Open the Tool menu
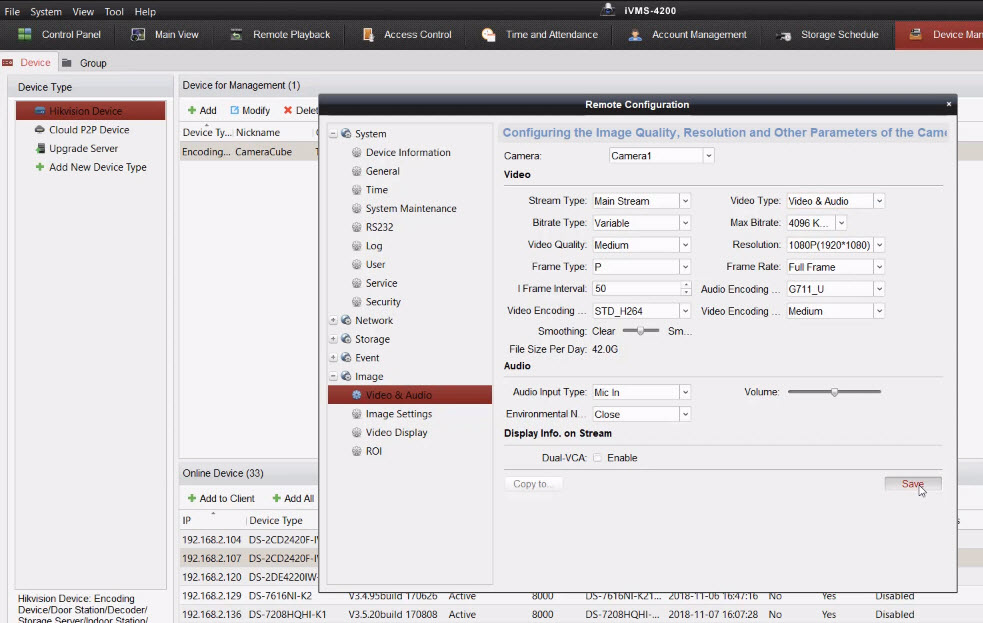Image resolution: width=983 pixels, height=623 pixels. point(114,12)
